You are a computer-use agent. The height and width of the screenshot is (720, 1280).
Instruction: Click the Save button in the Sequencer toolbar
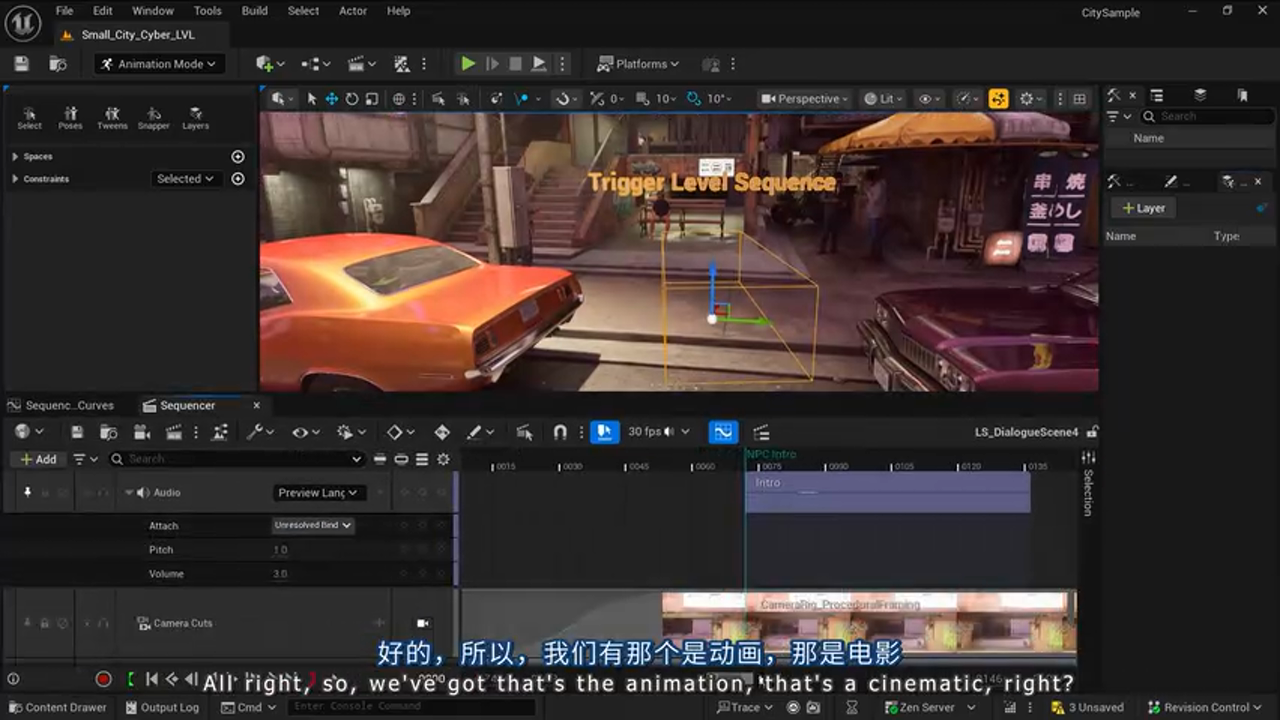click(77, 431)
